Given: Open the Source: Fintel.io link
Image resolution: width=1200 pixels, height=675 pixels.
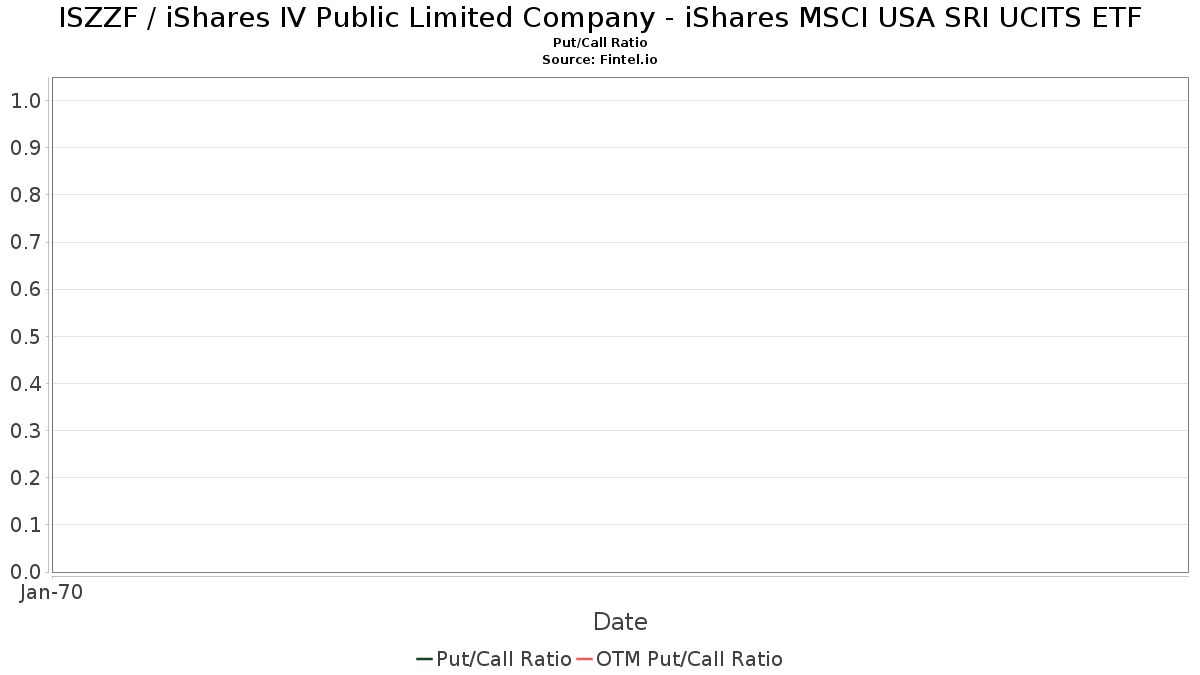Looking at the screenshot, I should [600, 60].
